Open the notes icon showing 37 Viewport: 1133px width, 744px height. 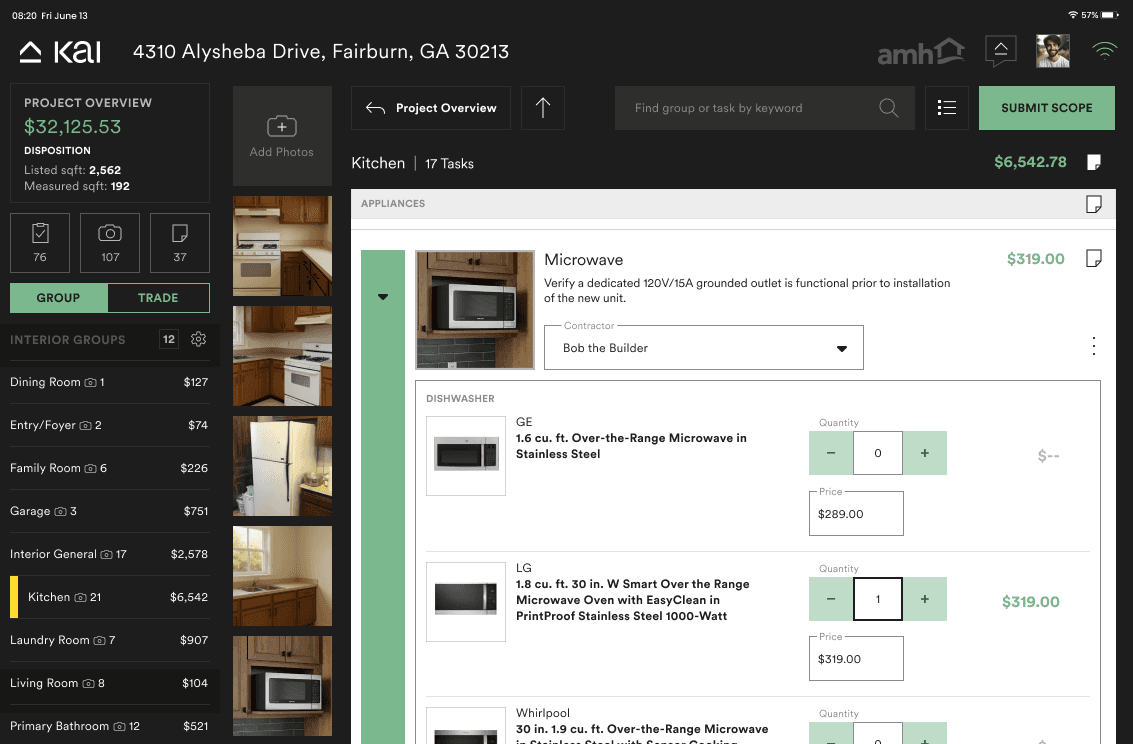(x=180, y=243)
